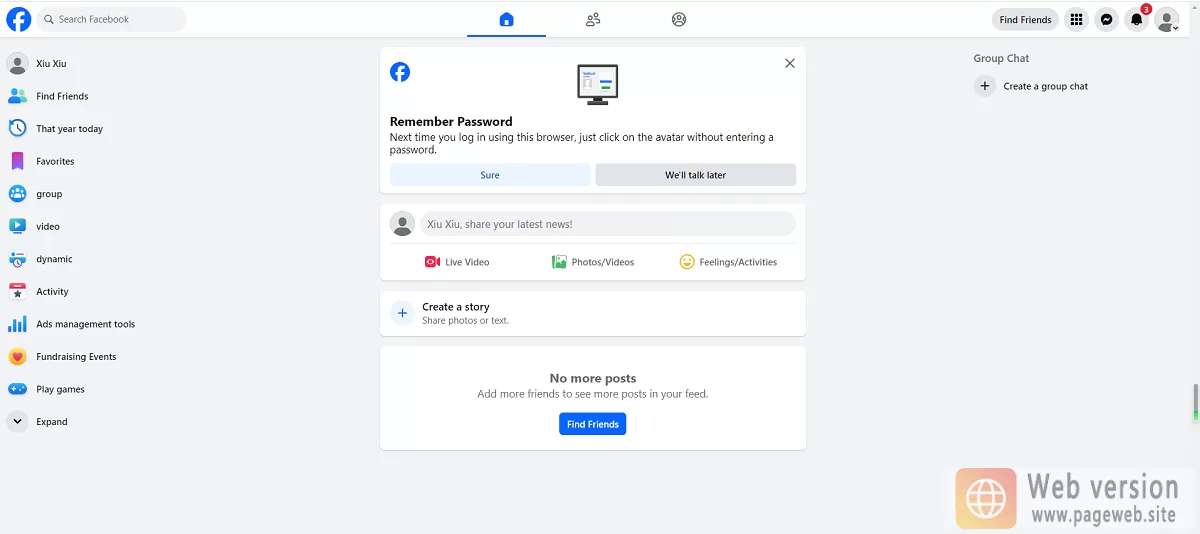Start a Live Video
The height and width of the screenshot is (534, 1200).
(457, 262)
